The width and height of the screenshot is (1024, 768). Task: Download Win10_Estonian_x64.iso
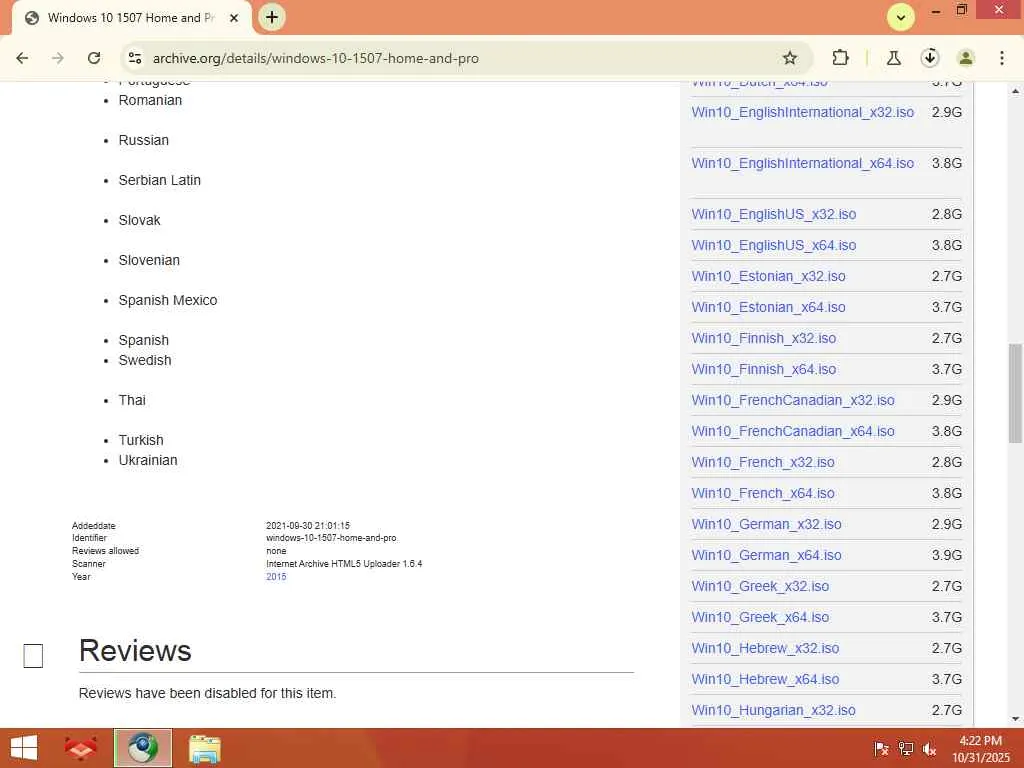point(769,308)
